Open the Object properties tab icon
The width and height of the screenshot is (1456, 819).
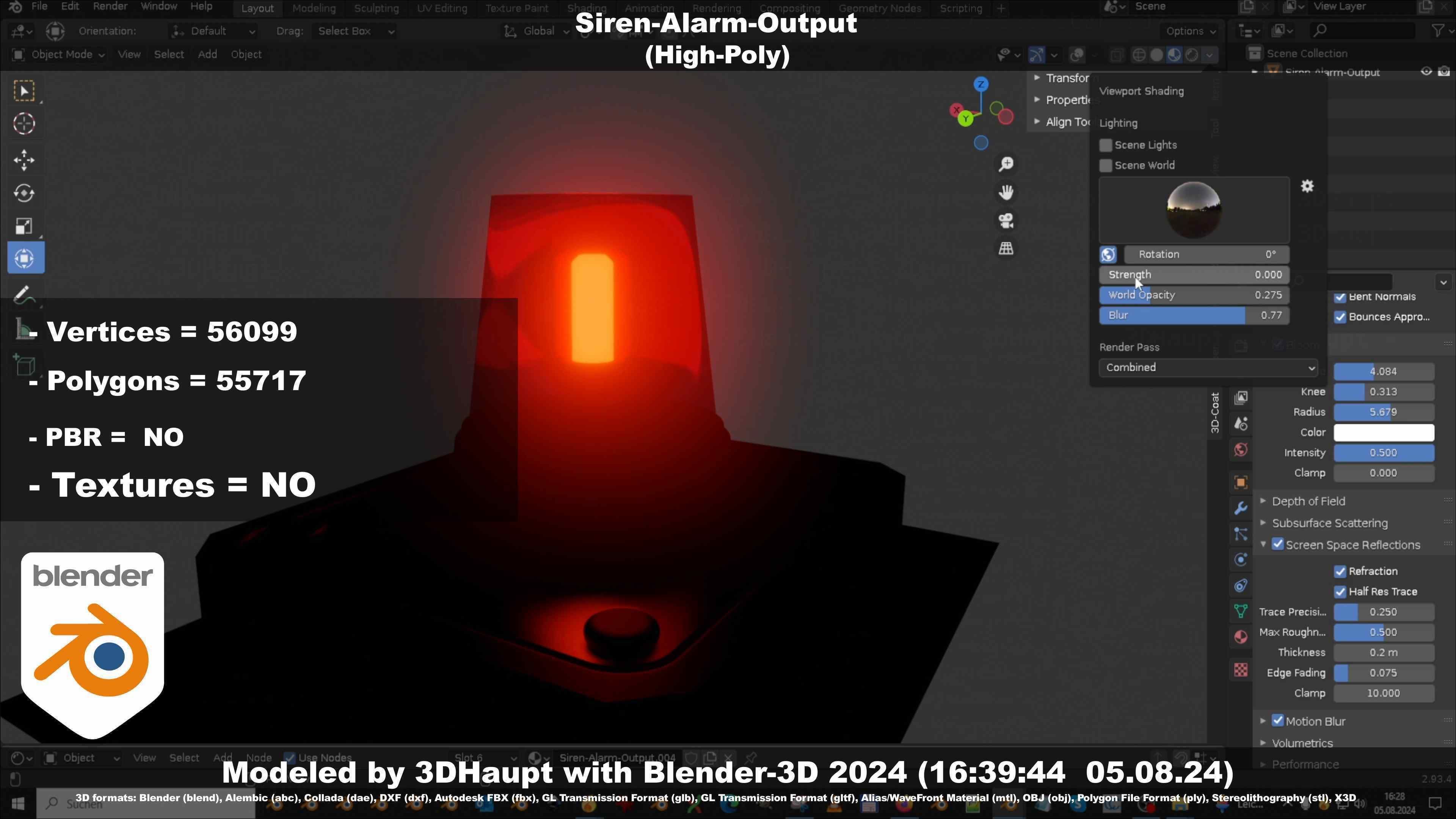(1241, 482)
